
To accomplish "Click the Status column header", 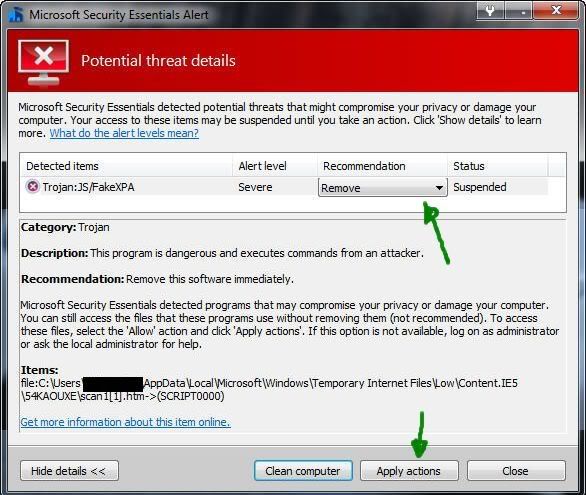I will [497, 166].
